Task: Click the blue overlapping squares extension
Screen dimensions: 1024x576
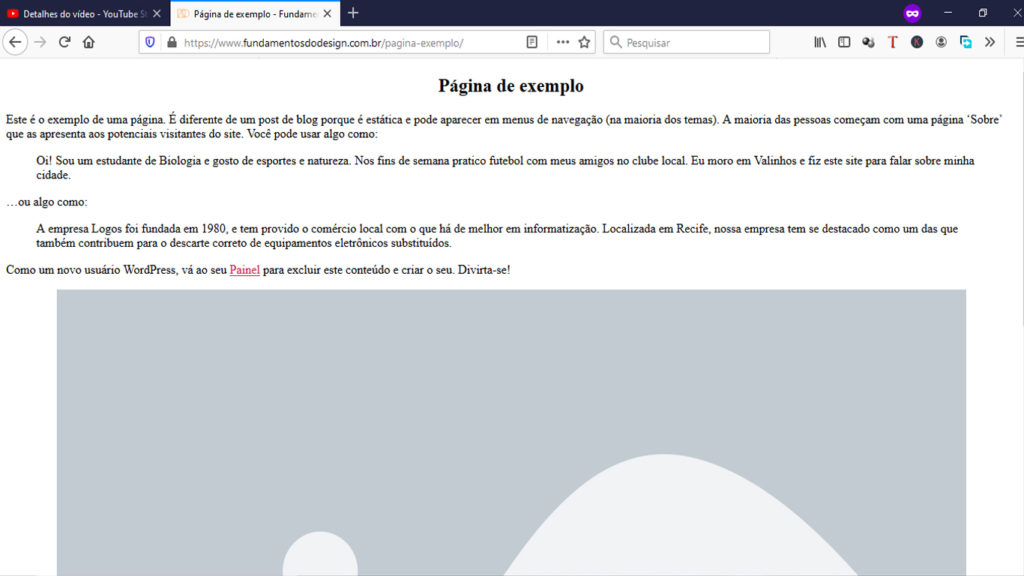Action: (x=965, y=42)
